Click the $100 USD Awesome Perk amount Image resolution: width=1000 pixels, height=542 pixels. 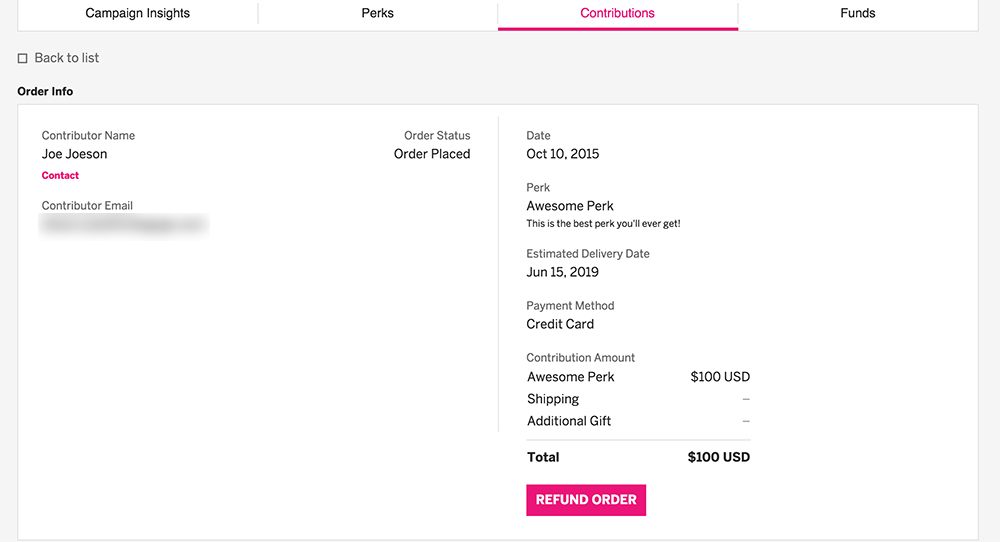coord(720,377)
